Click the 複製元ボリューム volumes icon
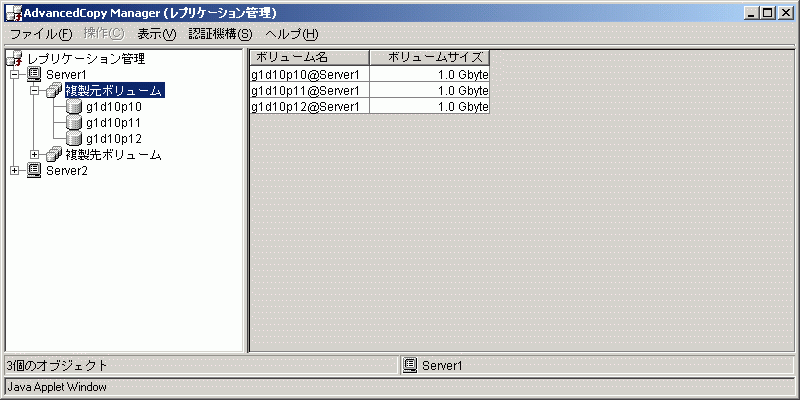The width and height of the screenshot is (800, 400). pyautogui.click(x=54, y=91)
